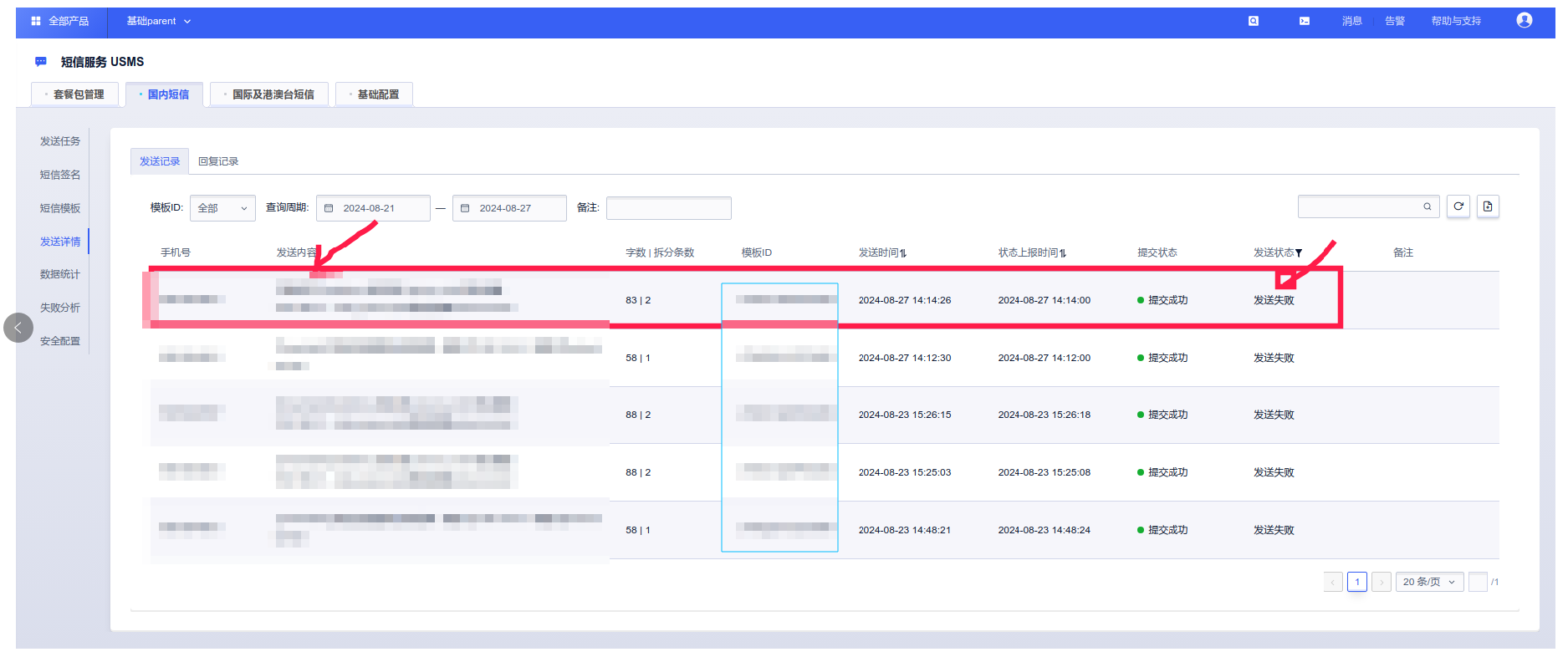
Task: Click send time 2024-08-27 14:12:30
Action: (x=905, y=358)
